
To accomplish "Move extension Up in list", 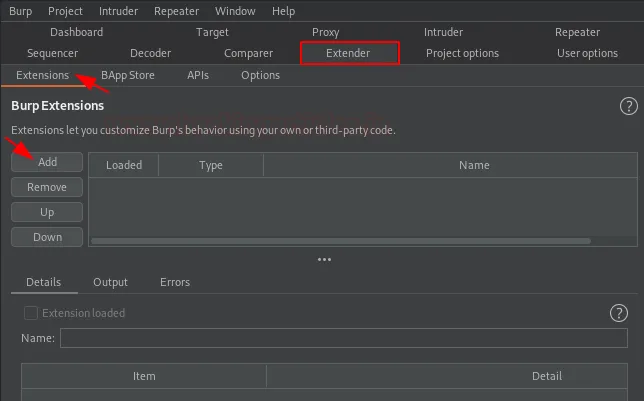I will tap(47, 212).
